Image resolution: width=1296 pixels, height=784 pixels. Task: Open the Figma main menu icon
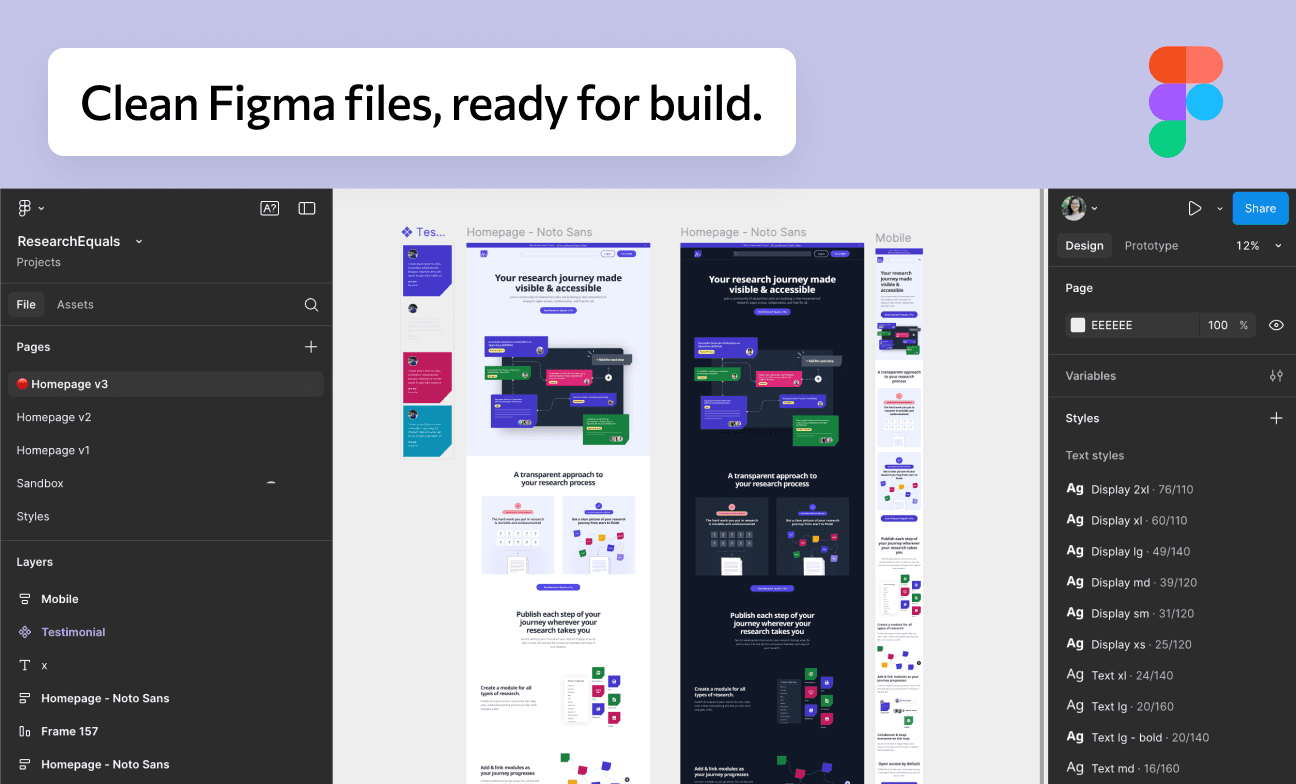pyautogui.click(x=25, y=208)
